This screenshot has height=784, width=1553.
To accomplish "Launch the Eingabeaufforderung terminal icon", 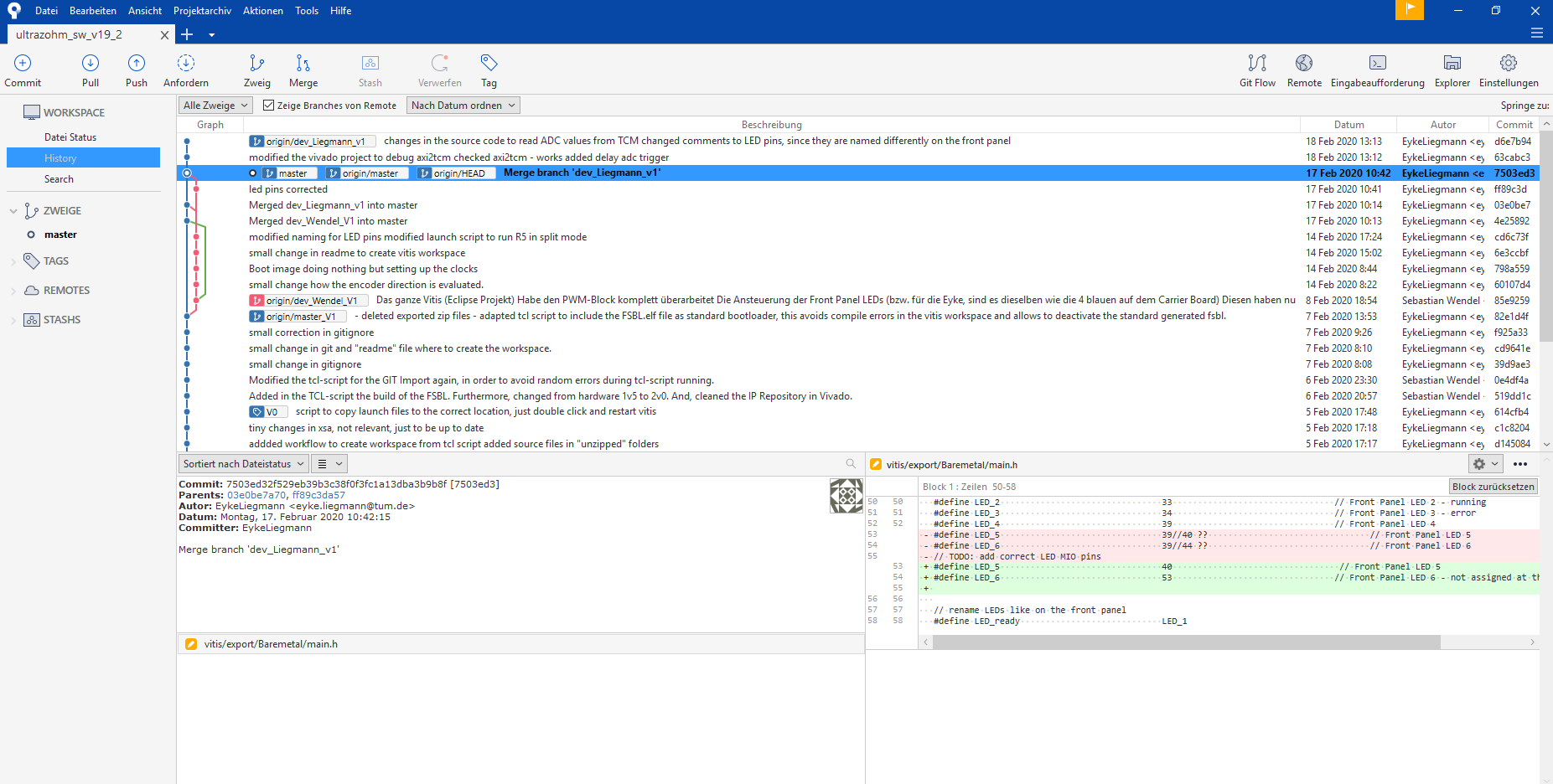I will click(1377, 70).
